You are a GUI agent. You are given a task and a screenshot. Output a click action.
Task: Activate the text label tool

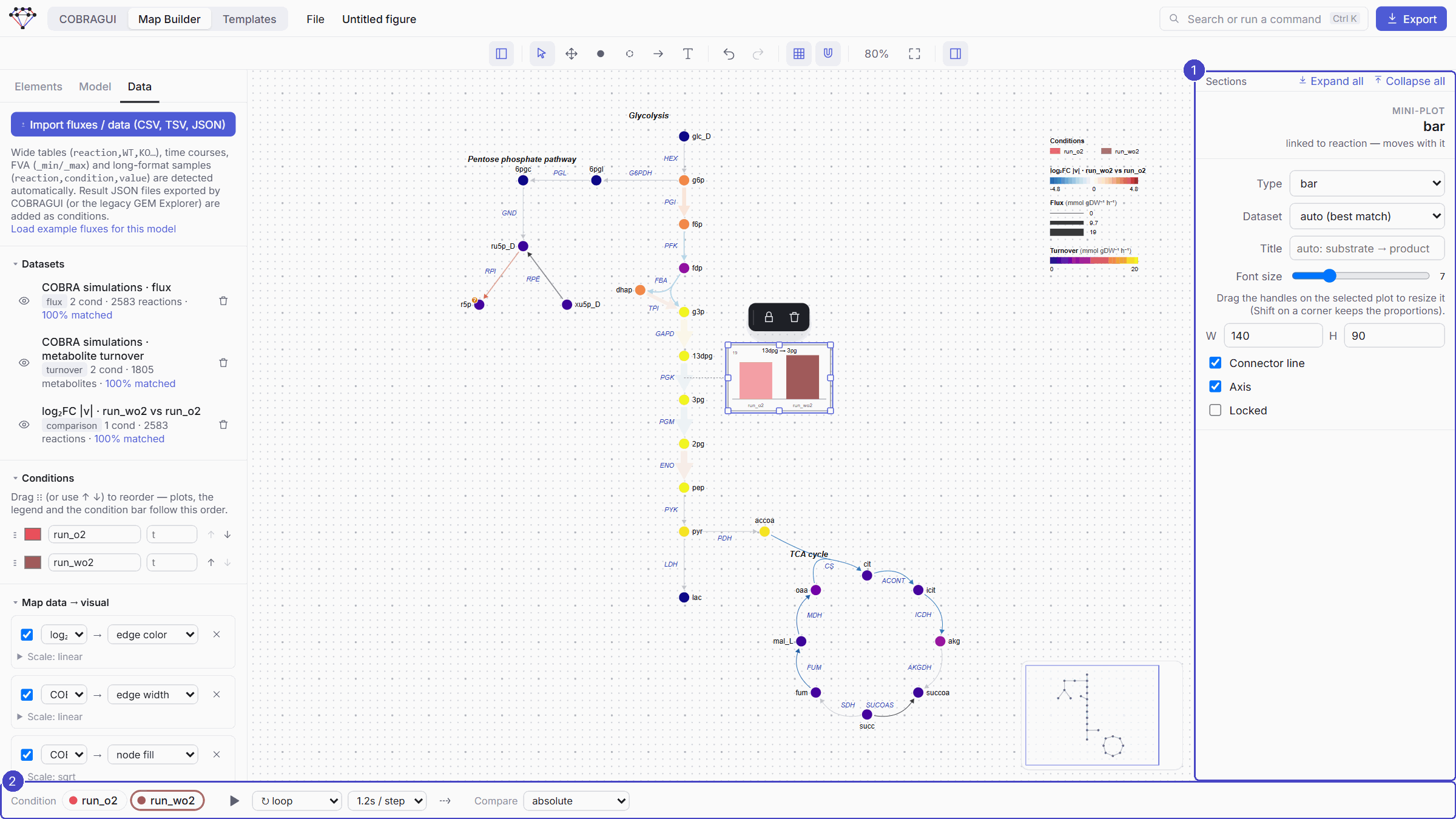[687, 54]
